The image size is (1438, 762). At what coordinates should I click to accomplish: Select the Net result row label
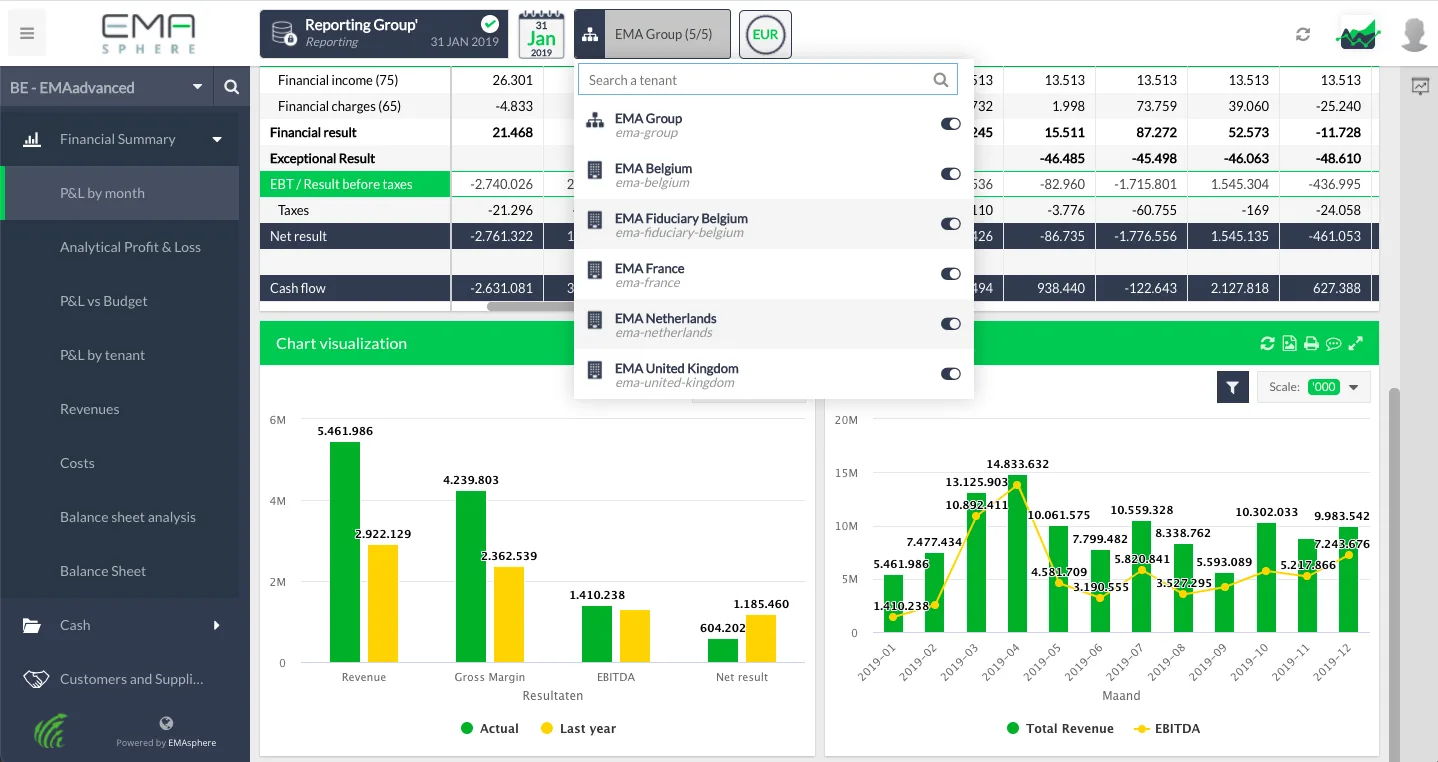click(x=298, y=236)
